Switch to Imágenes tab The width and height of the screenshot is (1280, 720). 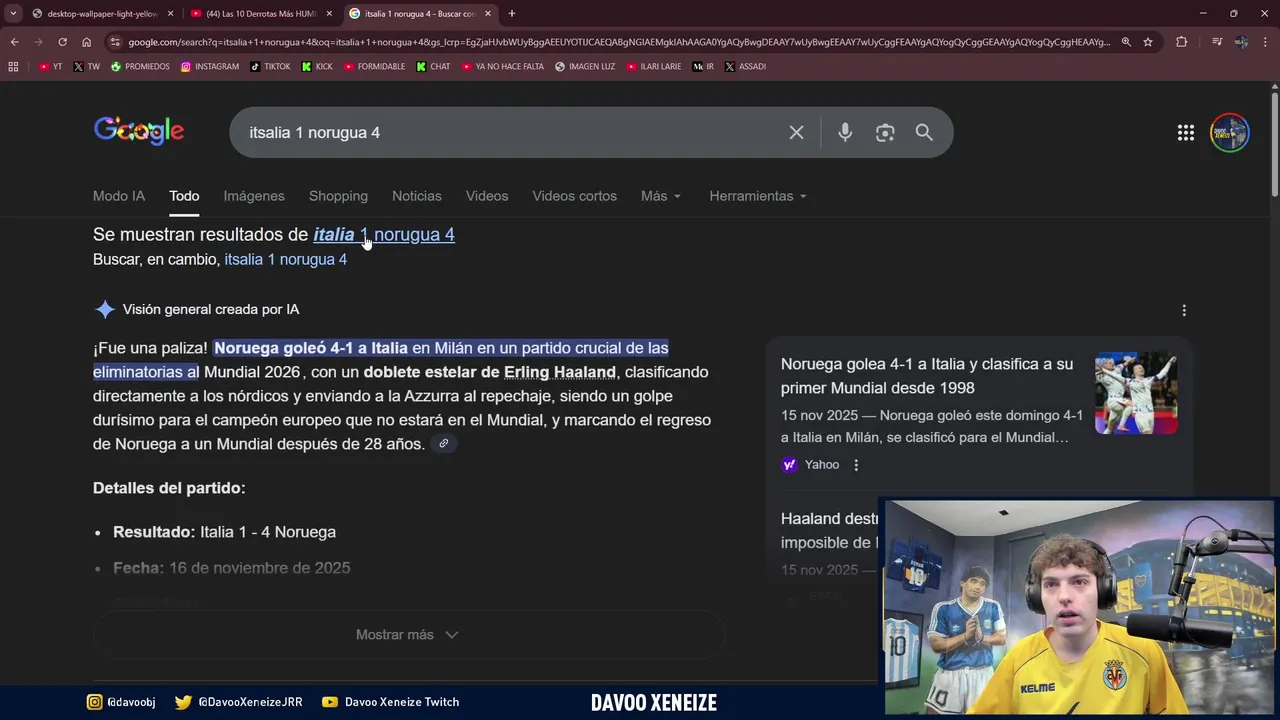click(x=254, y=196)
